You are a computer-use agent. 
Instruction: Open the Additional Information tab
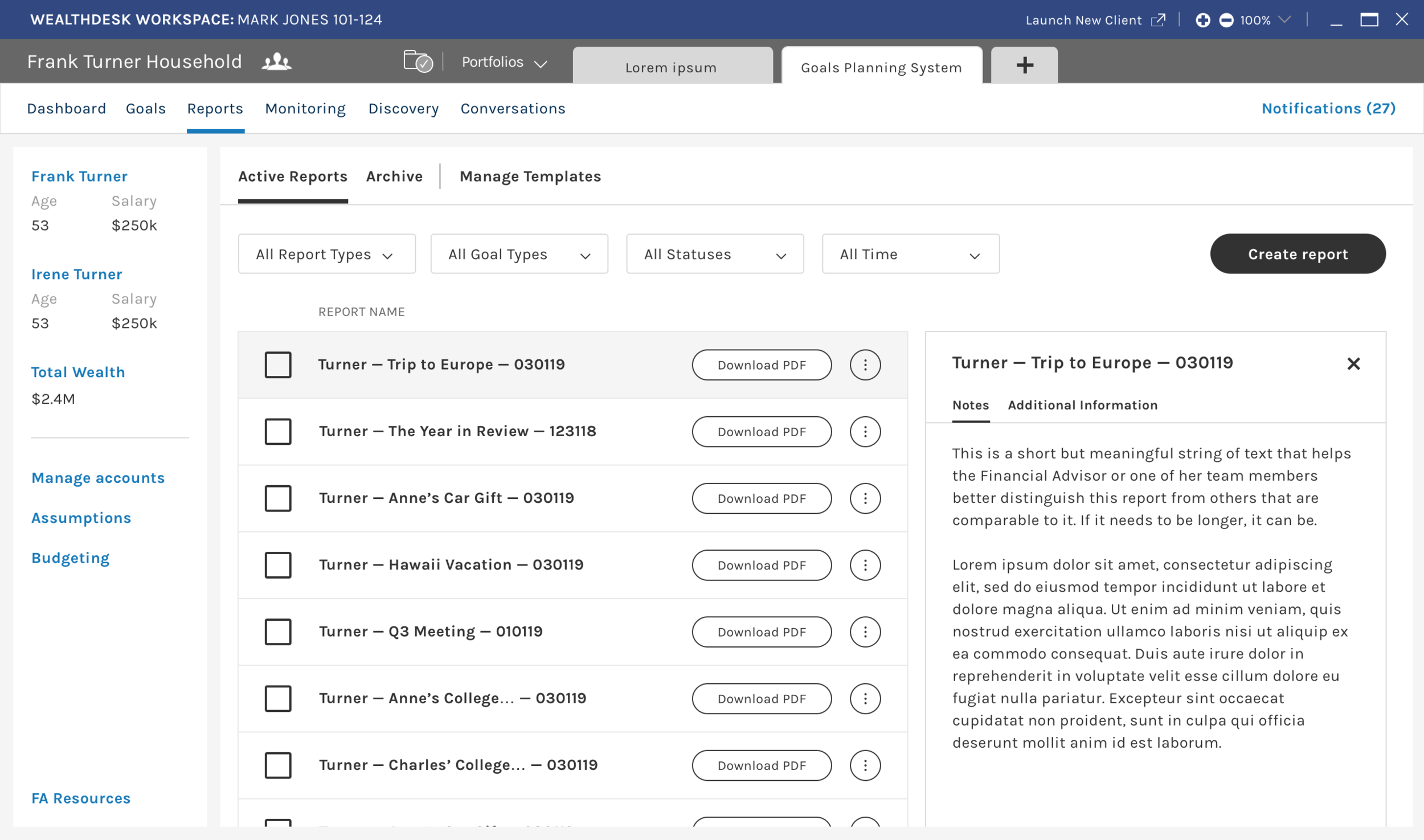click(x=1082, y=405)
